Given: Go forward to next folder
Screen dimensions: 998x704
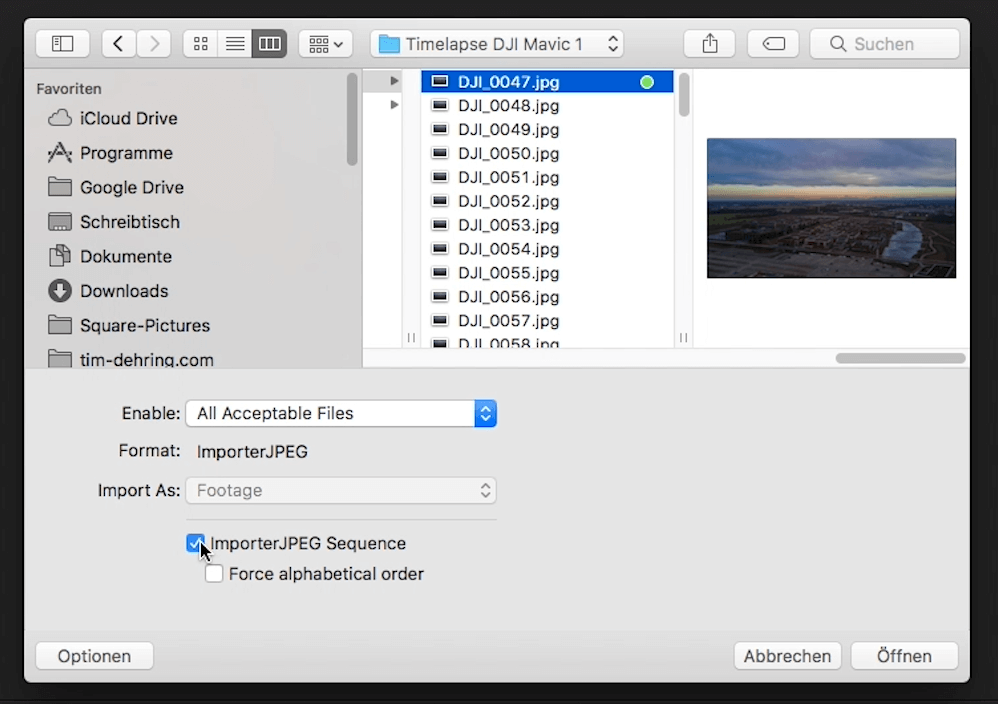Looking at the screenshot, I should click(153, 44).
